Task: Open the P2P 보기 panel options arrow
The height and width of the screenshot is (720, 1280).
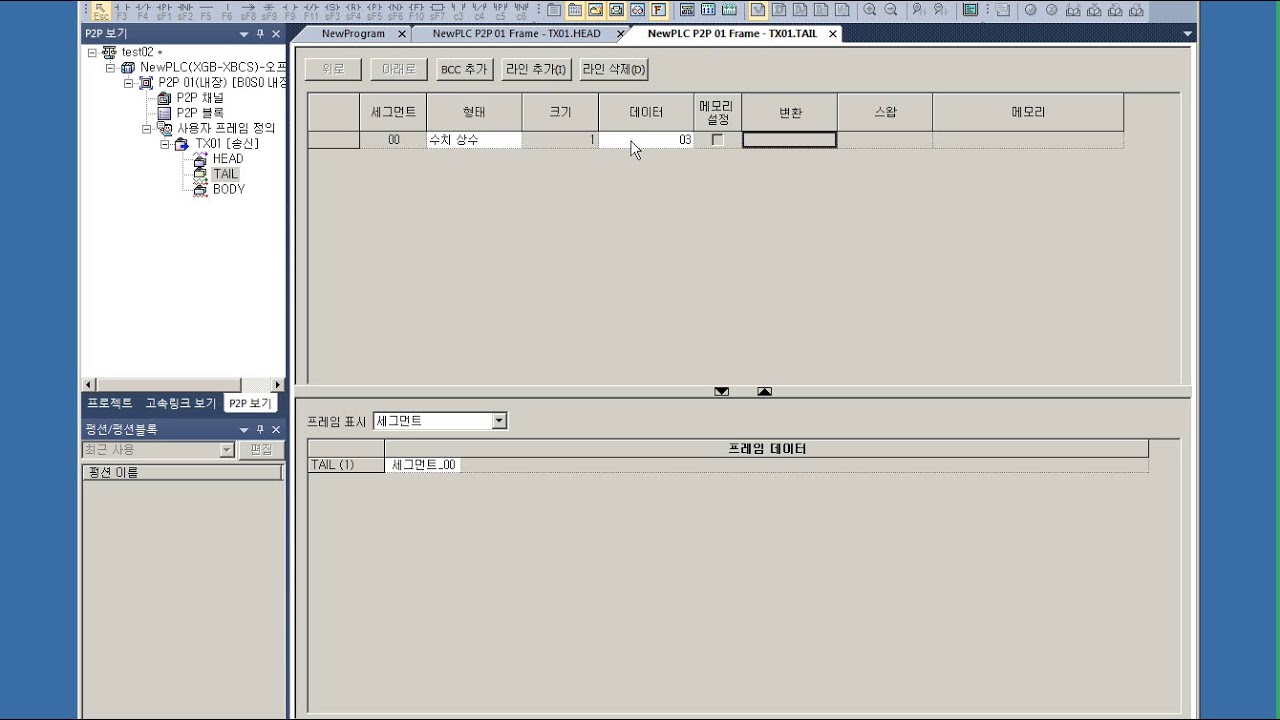Action: 243,34
